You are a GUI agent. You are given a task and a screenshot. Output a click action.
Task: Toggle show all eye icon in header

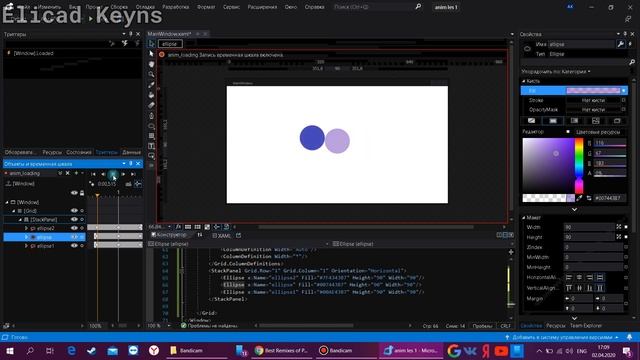click(74, 193)
